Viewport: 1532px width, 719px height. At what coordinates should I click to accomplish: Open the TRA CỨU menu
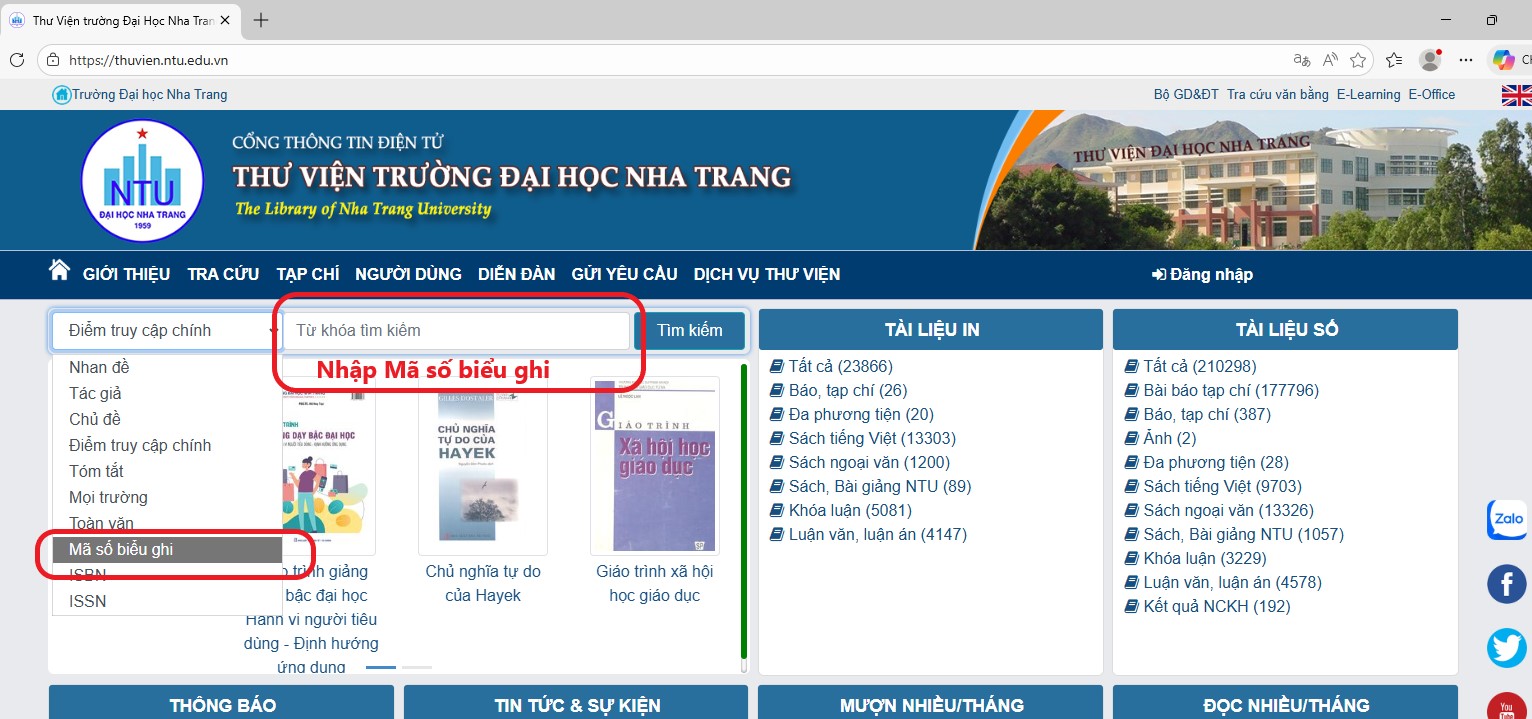click(223, 274)
